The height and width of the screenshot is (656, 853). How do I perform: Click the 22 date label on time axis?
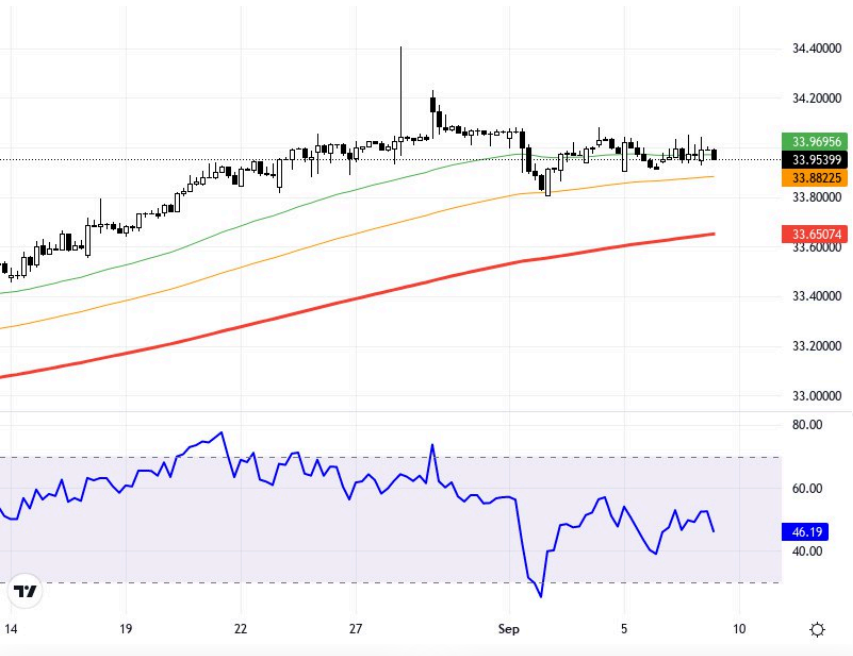coord(241,629)
